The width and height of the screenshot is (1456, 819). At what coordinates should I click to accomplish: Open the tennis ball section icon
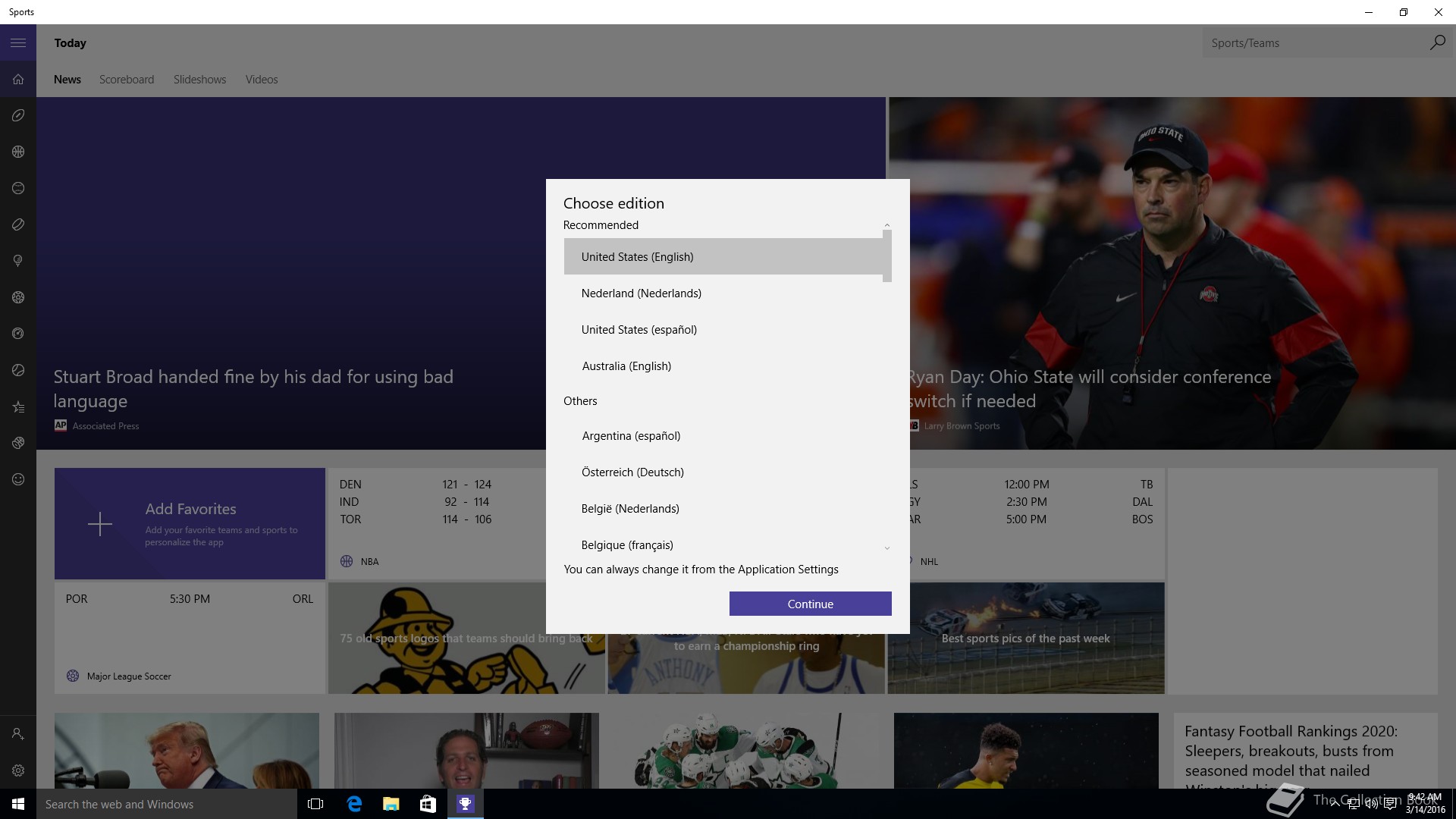tap(18, 370)
